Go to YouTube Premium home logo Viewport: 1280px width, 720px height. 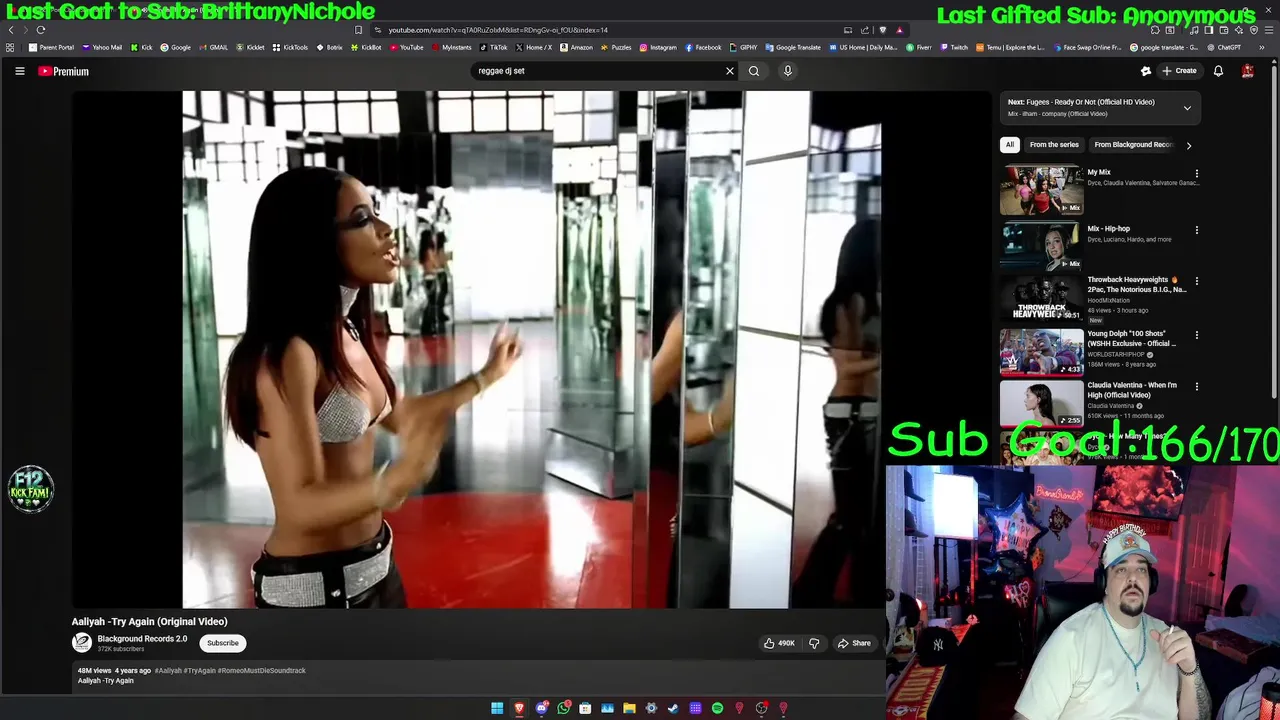pyautogui.click(x=63, y=71)
